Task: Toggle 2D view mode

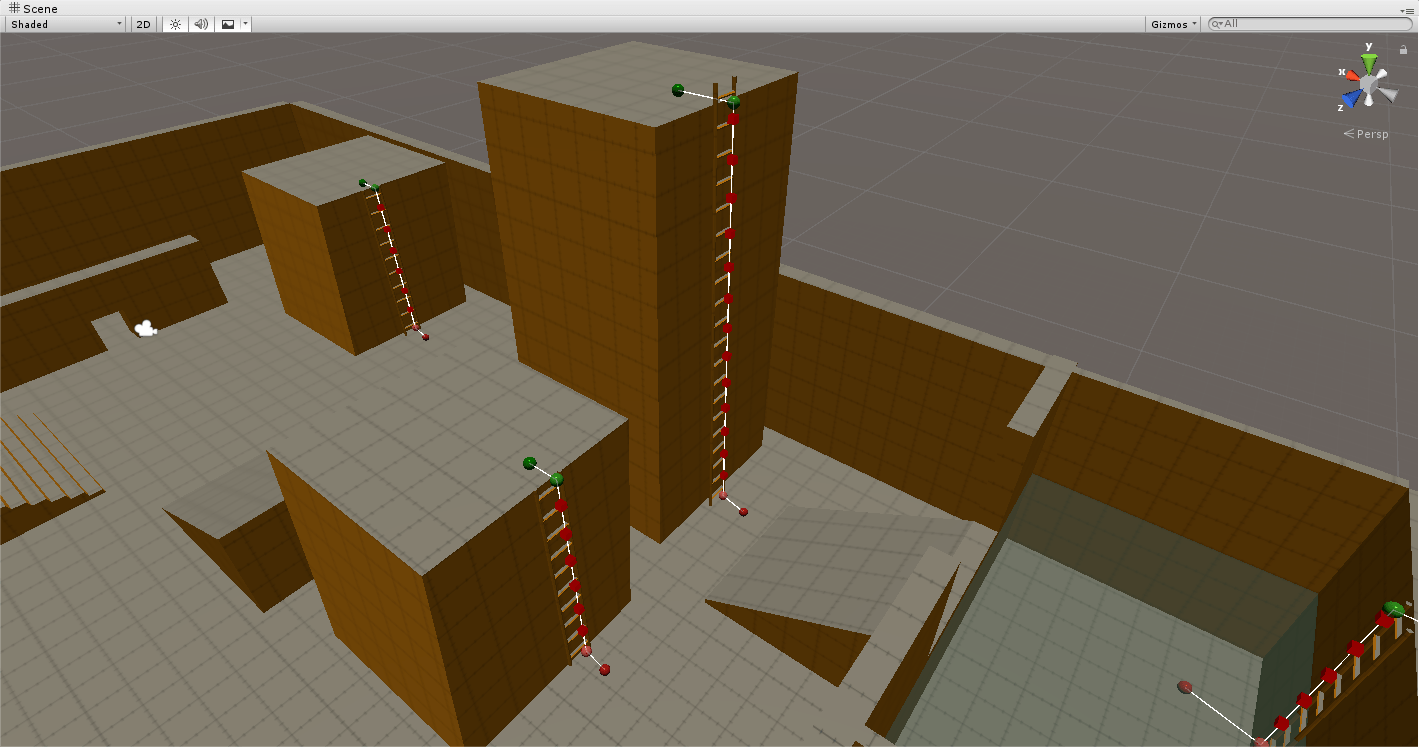Action: pos(143,24)
